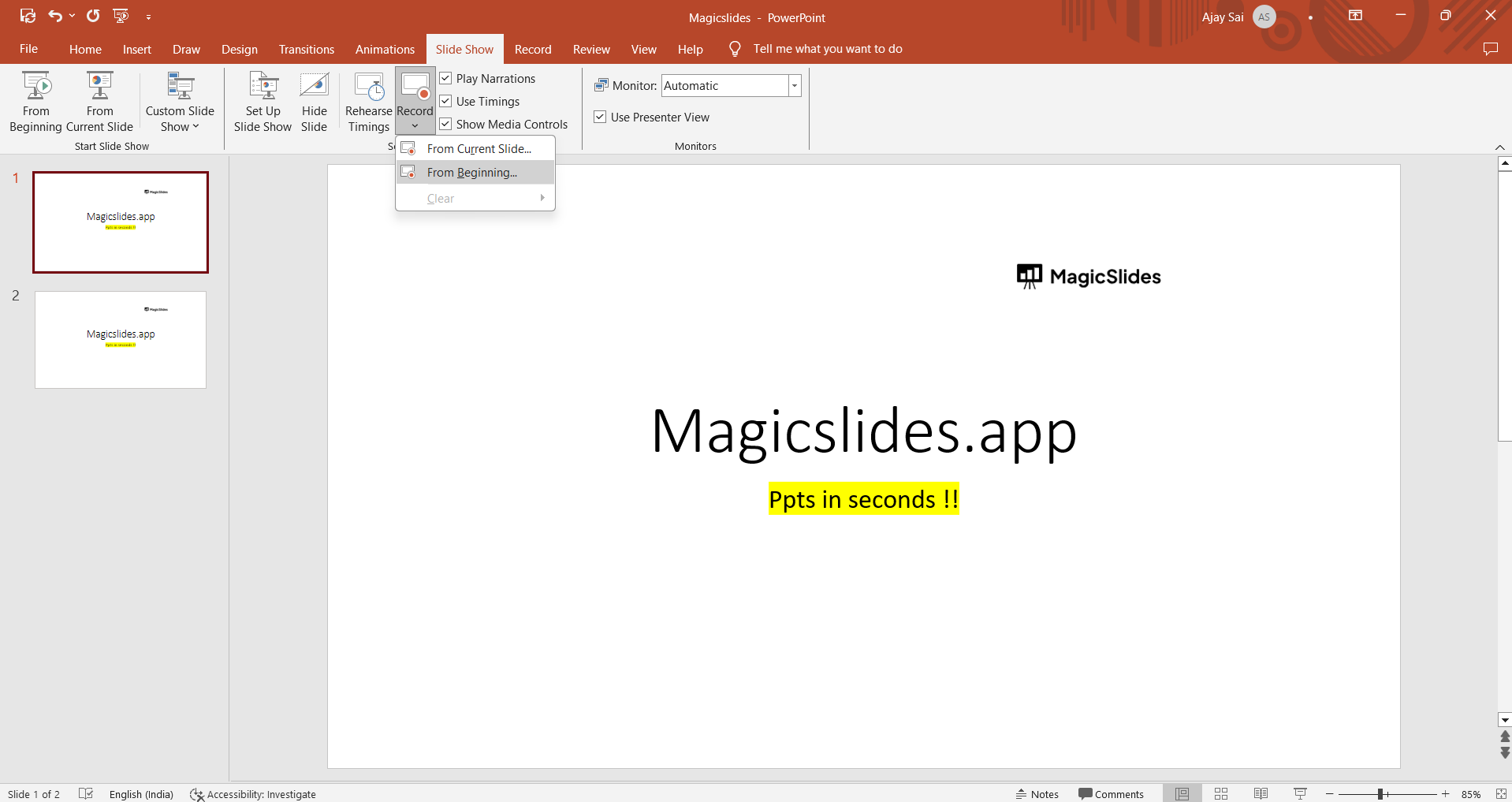This screenshot has width=1512, height=802.
Task: Expand the Clear submenu arrow
Action: click(x=542, y=198)
